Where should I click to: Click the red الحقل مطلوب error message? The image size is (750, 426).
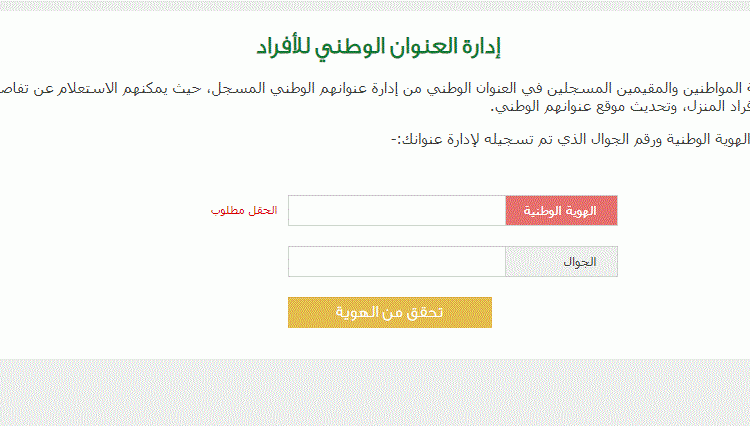coord(244,210)
